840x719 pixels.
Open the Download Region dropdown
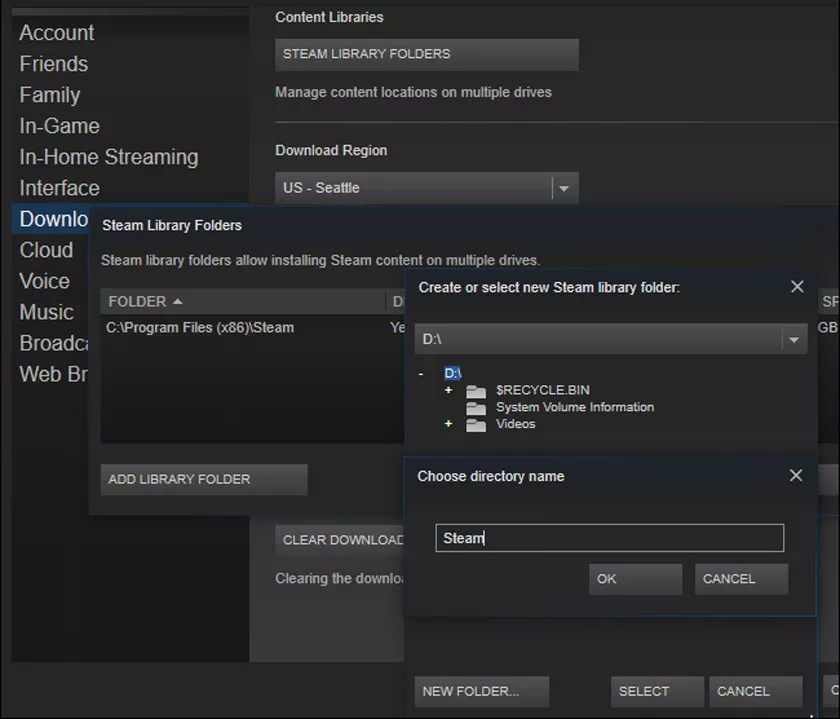point(564,188)
